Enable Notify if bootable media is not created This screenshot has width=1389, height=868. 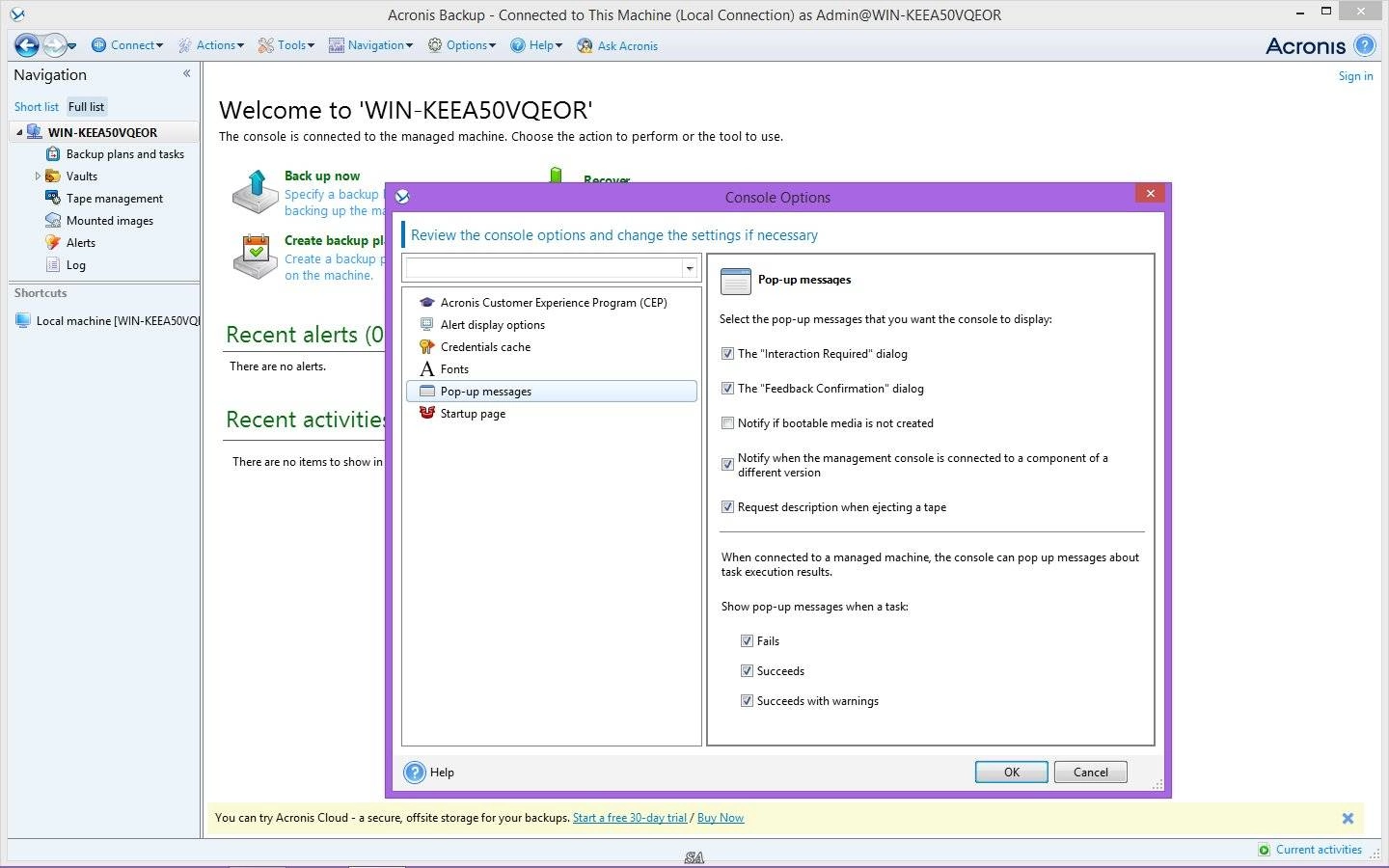(x=728, y=423)
